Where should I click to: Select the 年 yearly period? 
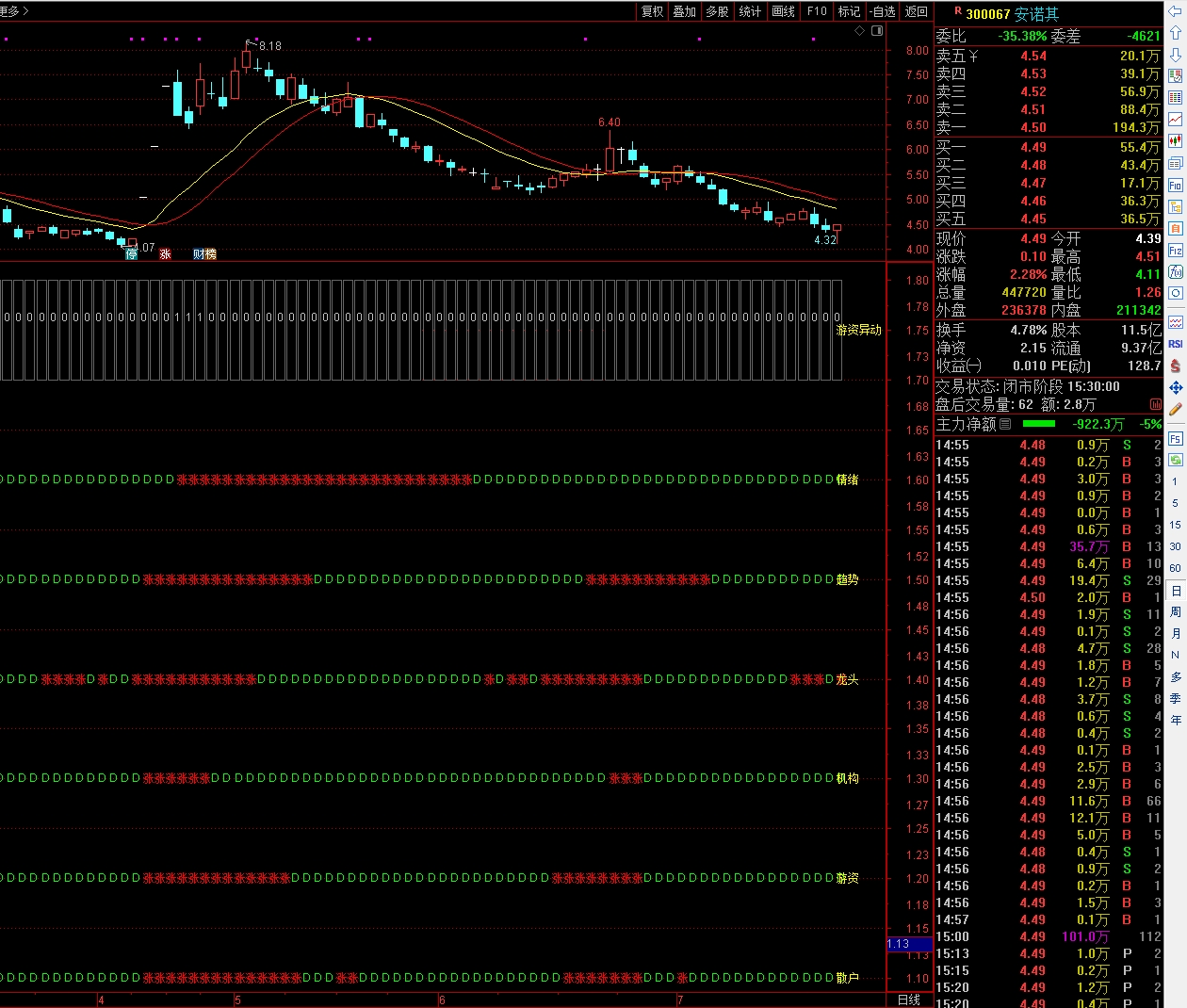point(1175,720)
